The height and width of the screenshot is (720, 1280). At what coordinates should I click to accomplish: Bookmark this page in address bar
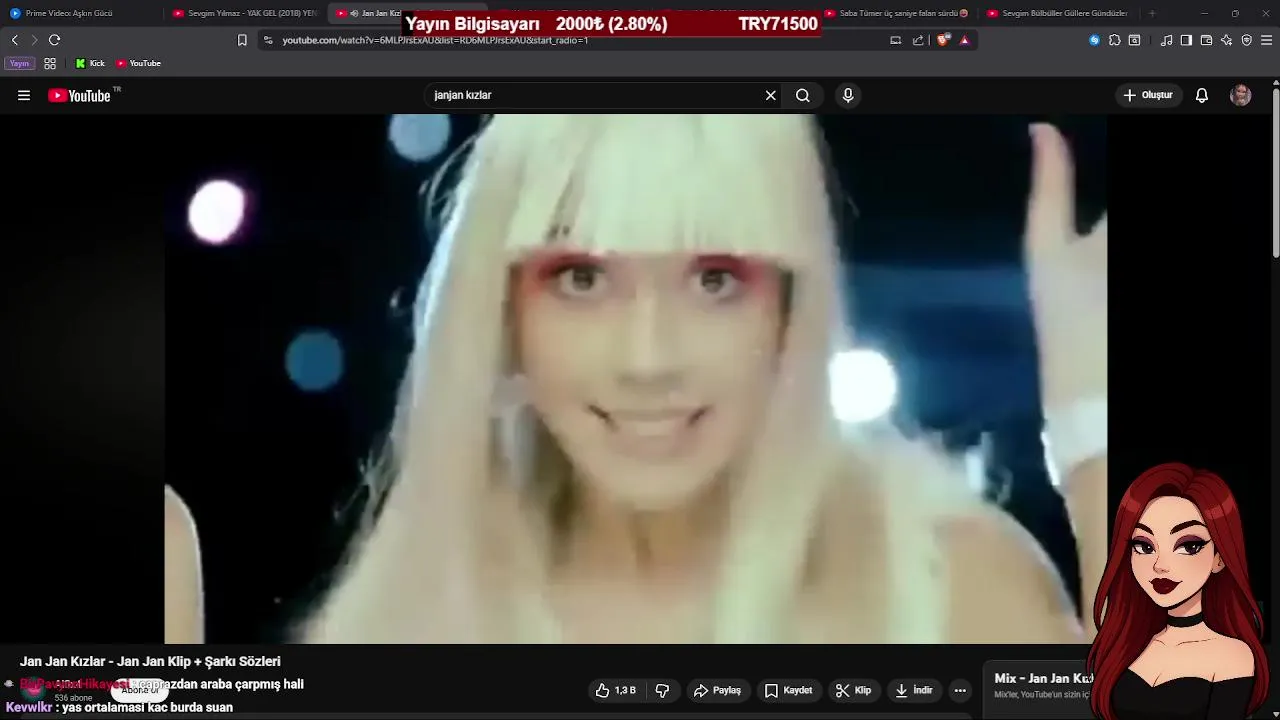click(x=242, y=40)
